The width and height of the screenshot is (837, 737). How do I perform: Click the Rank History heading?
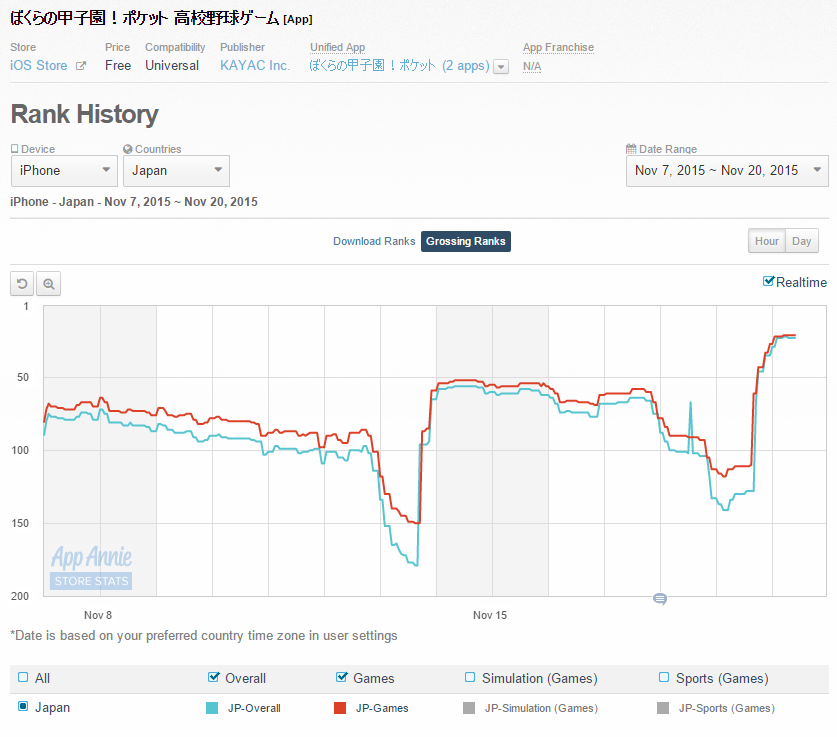(84, 114)
